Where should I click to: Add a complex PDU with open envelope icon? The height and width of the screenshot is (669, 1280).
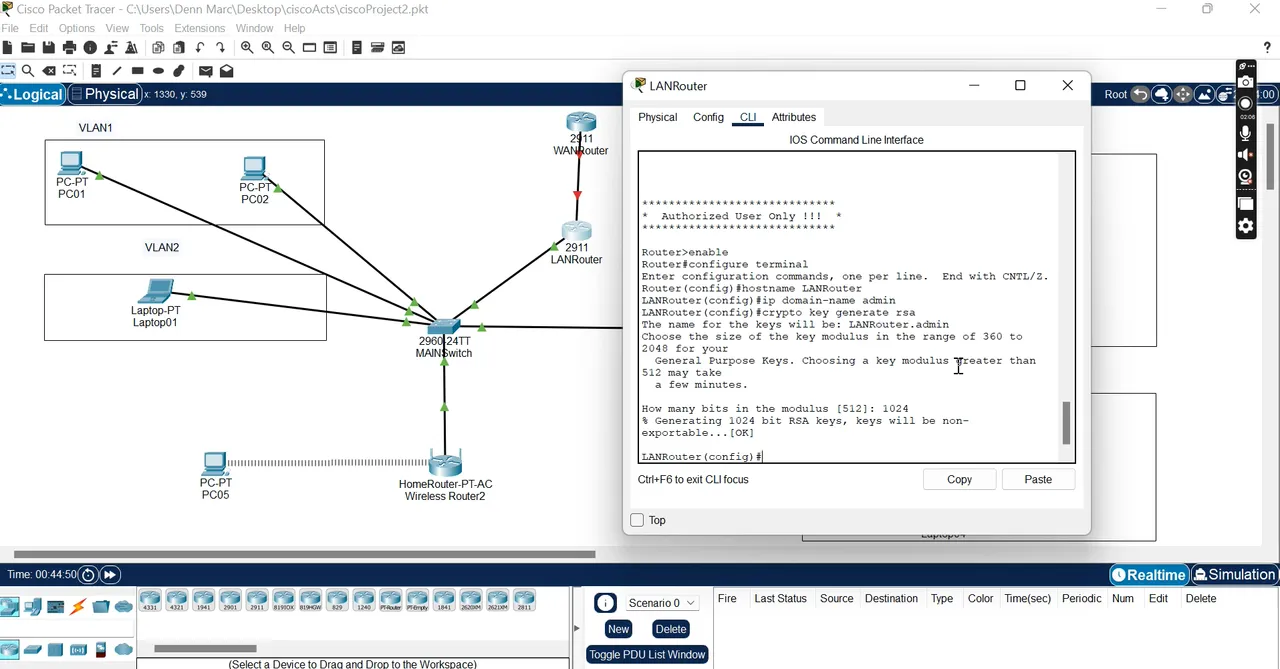tap(227, 71)
